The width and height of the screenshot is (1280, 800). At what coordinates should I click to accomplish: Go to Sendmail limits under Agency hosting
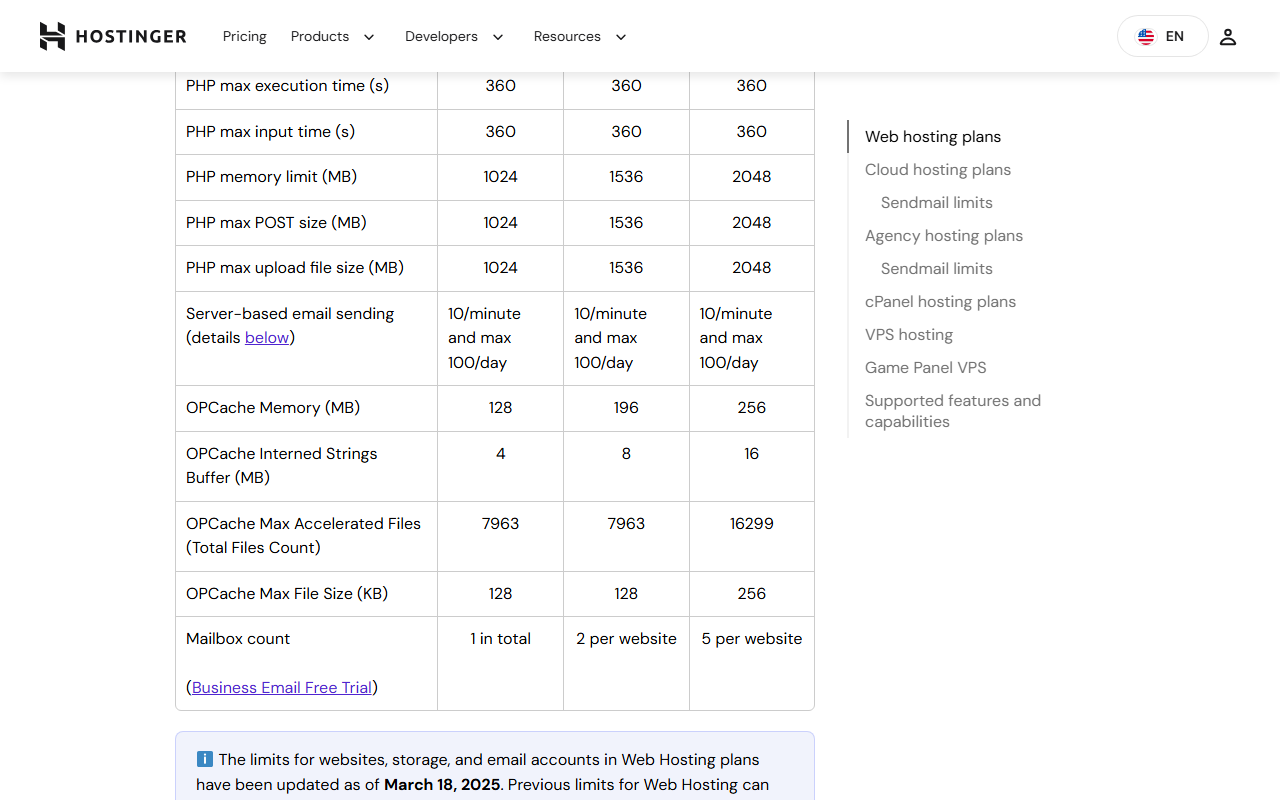(x=937, y=269)
